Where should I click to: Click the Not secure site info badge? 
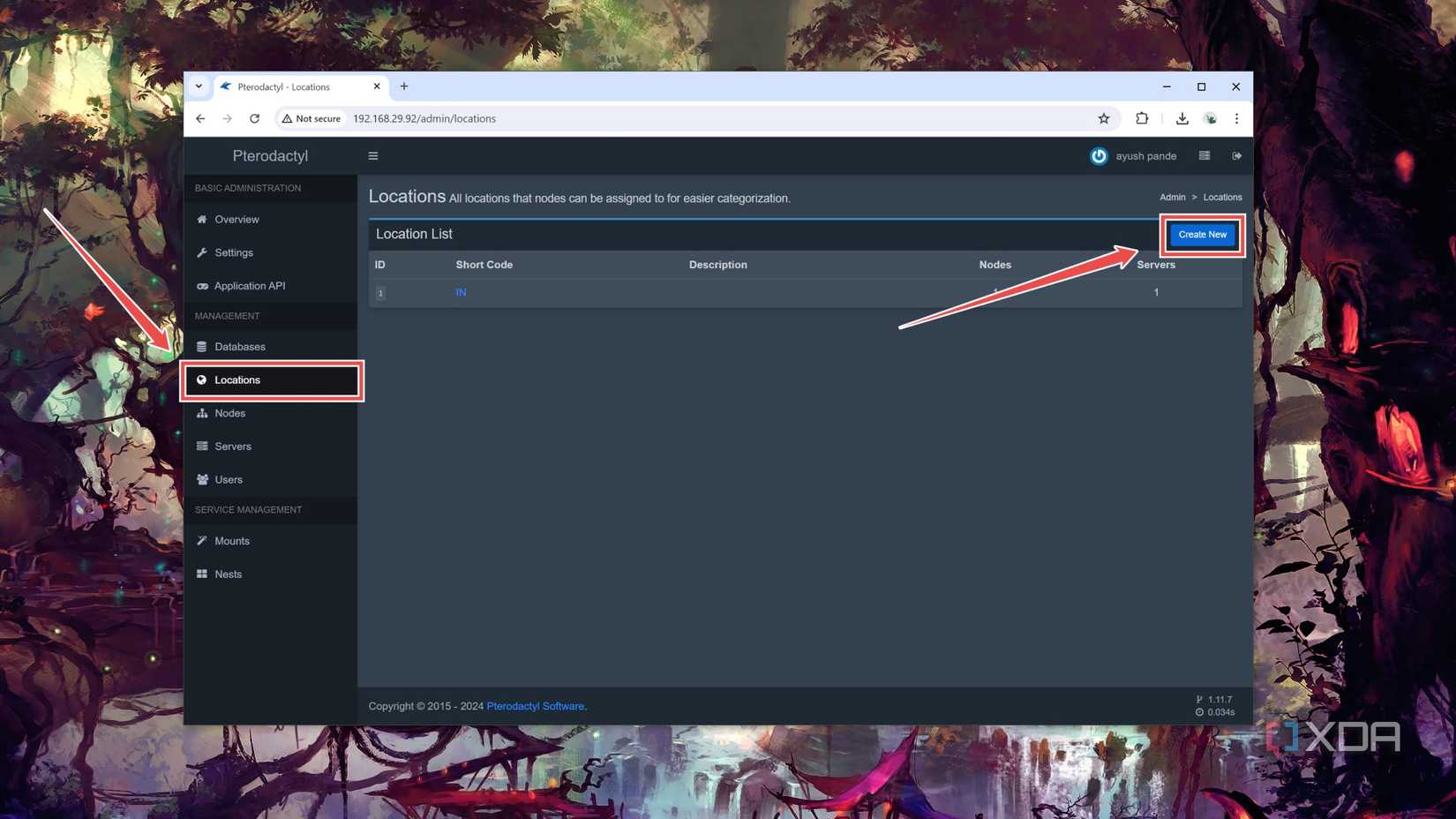tap(311, 118)
